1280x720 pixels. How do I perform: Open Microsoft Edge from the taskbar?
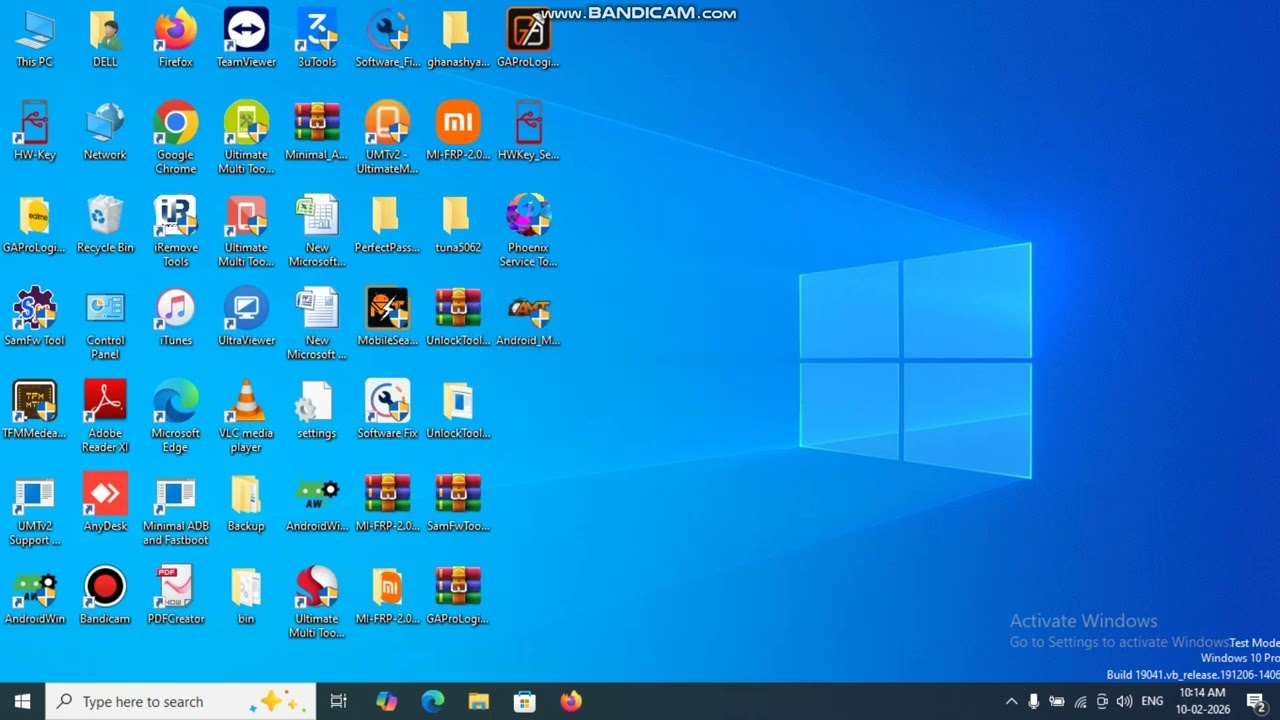[432, 701]
